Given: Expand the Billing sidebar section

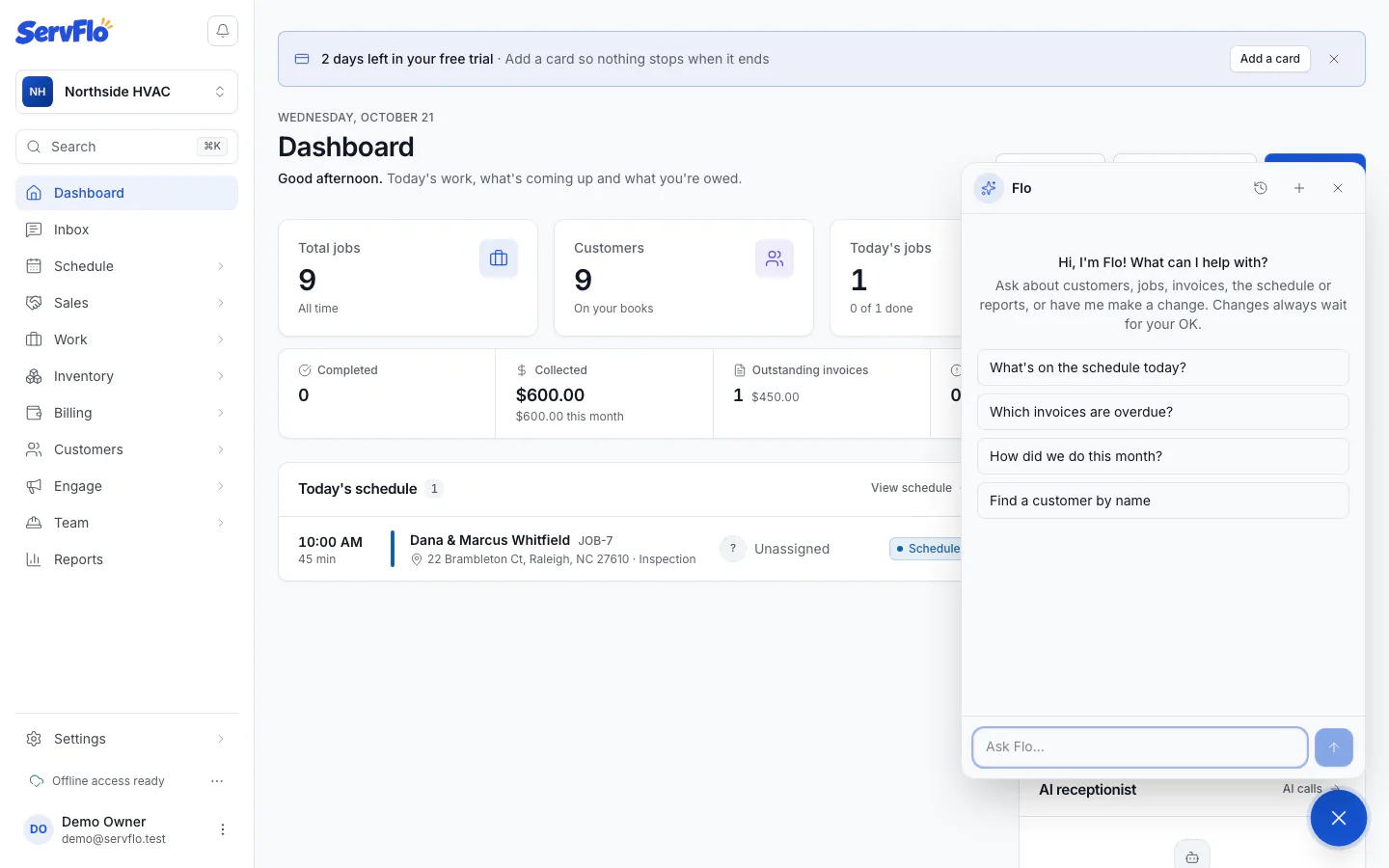Looking at the screenshot, I should (x=126, y=413).
